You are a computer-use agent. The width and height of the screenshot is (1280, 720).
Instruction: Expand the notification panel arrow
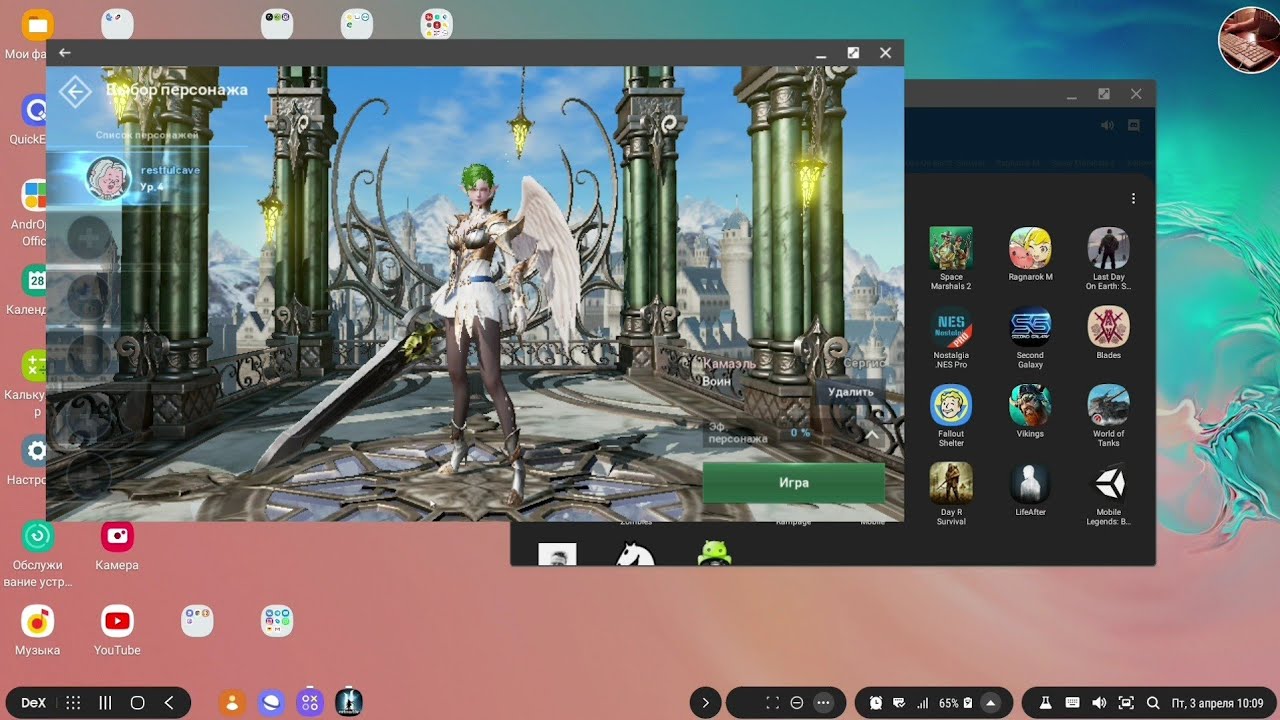tap(991, 703)
